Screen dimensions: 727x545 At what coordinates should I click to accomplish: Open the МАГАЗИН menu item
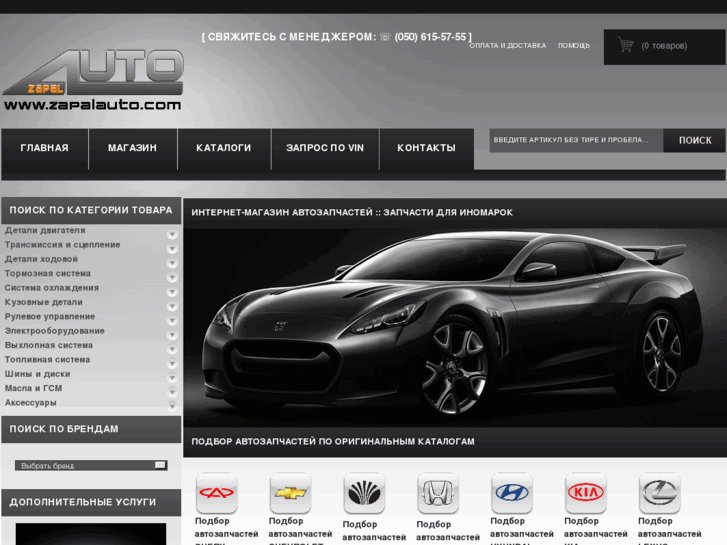(x=133, y=148)
